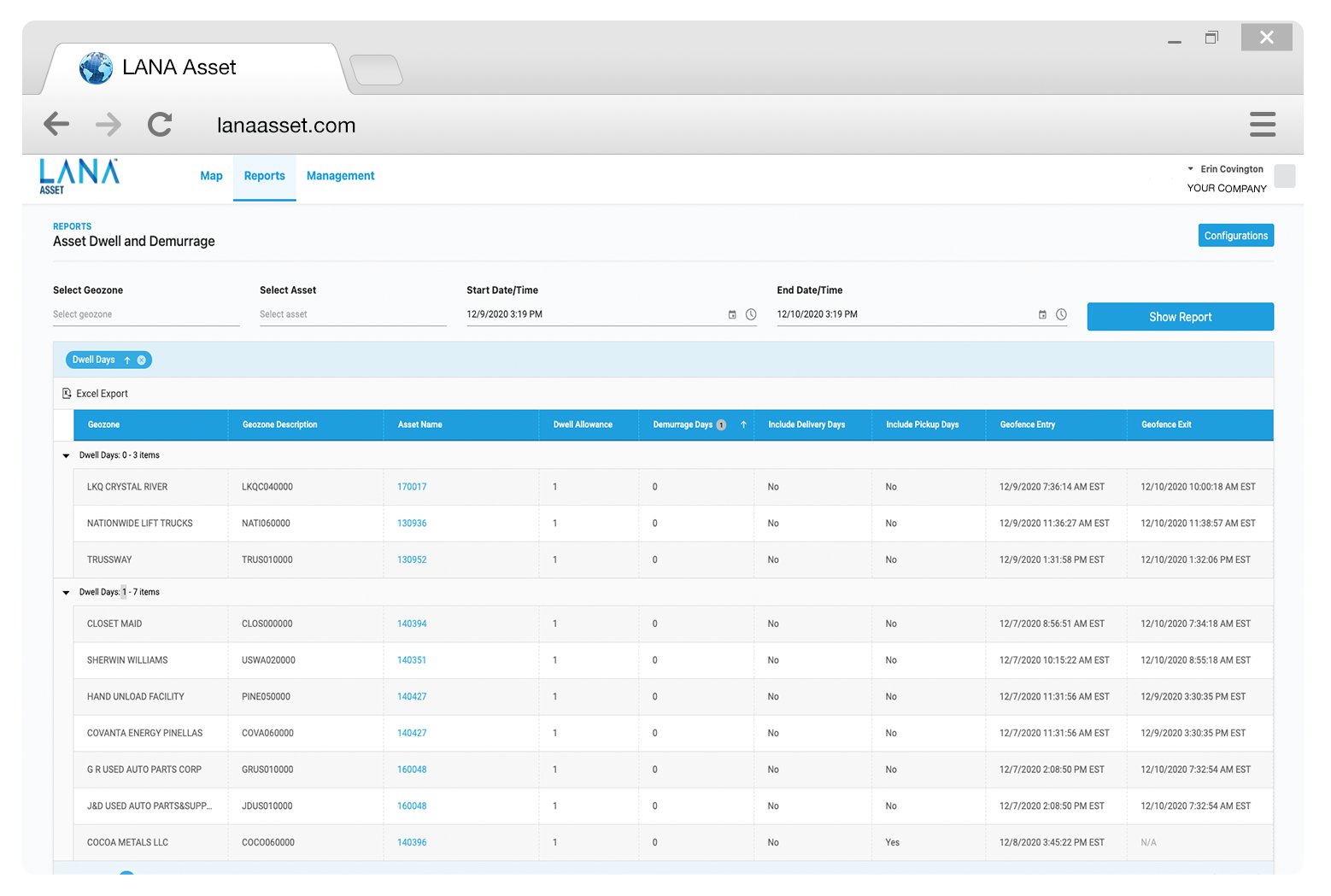Open asset 130936 link

(412, 524)
